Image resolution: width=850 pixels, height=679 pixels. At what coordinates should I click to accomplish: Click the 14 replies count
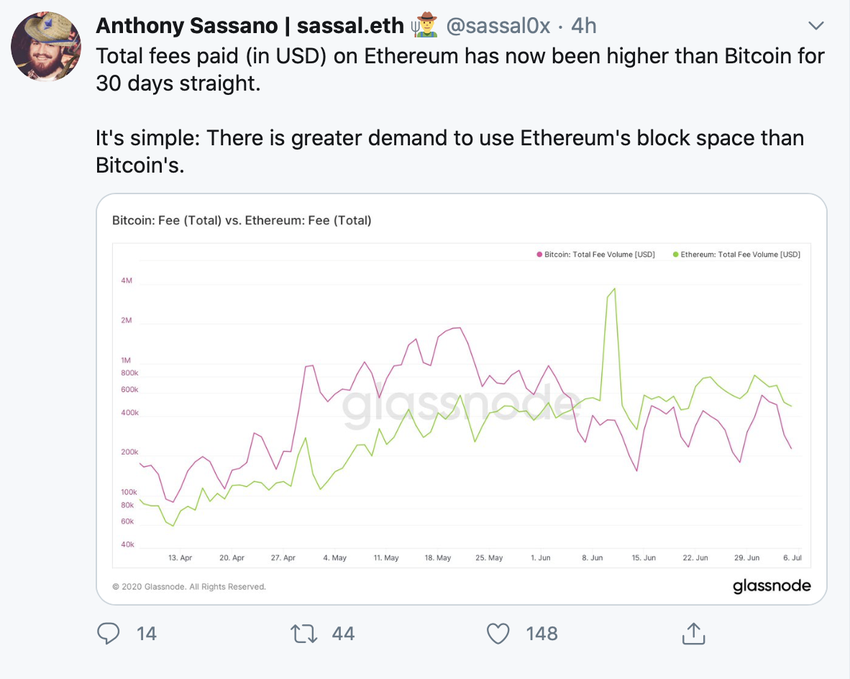tap(146, 633)
